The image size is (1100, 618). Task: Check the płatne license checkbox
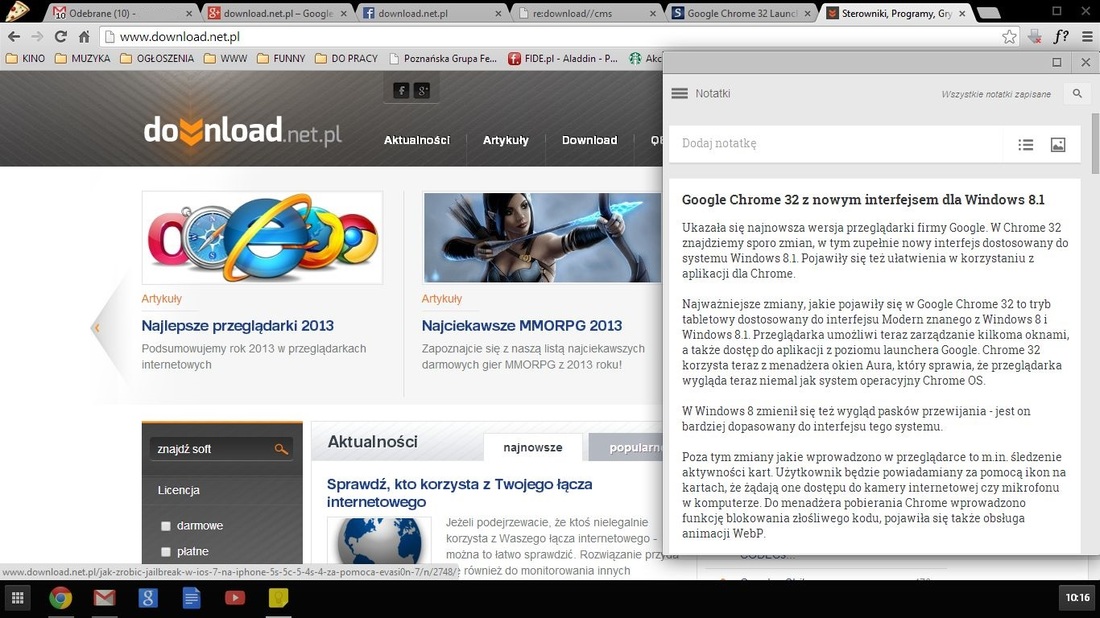[x=166, y=552]
